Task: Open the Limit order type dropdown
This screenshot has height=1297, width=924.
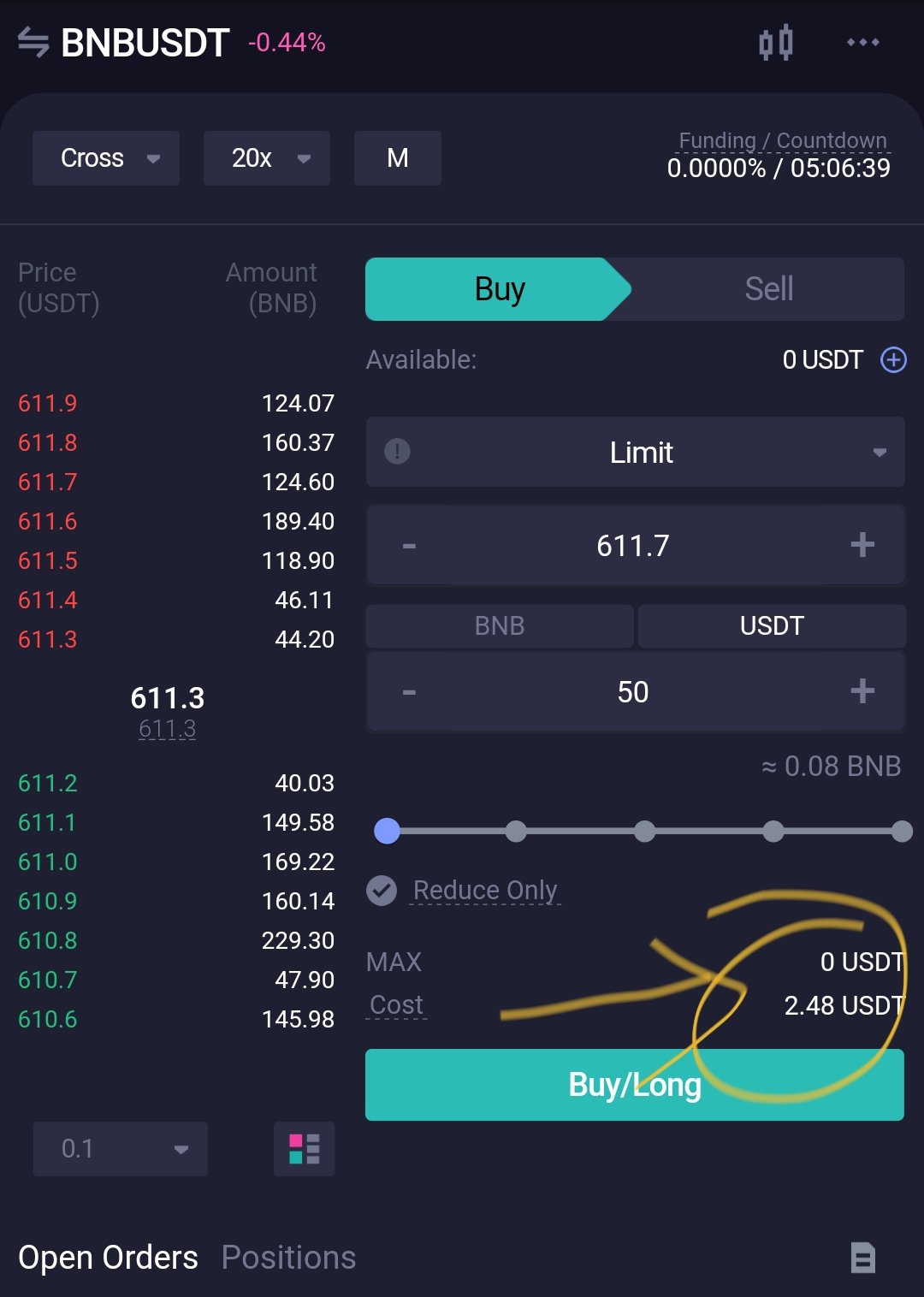Action: (x=642, y=452)
